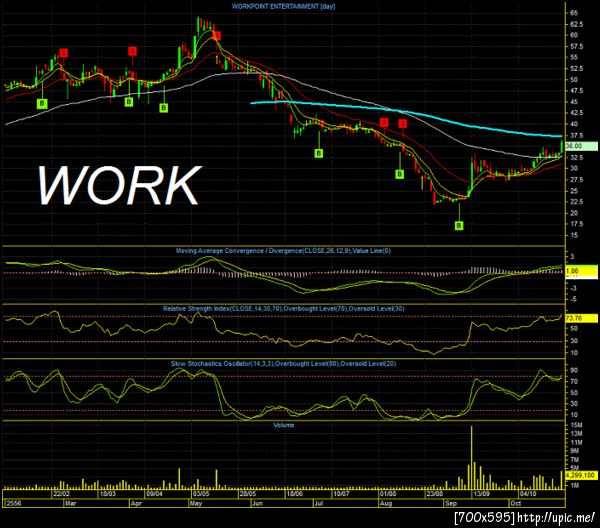Click the 73.76 RSI value tag
Viewport: 600px width, 528px height.
(581, 318)
